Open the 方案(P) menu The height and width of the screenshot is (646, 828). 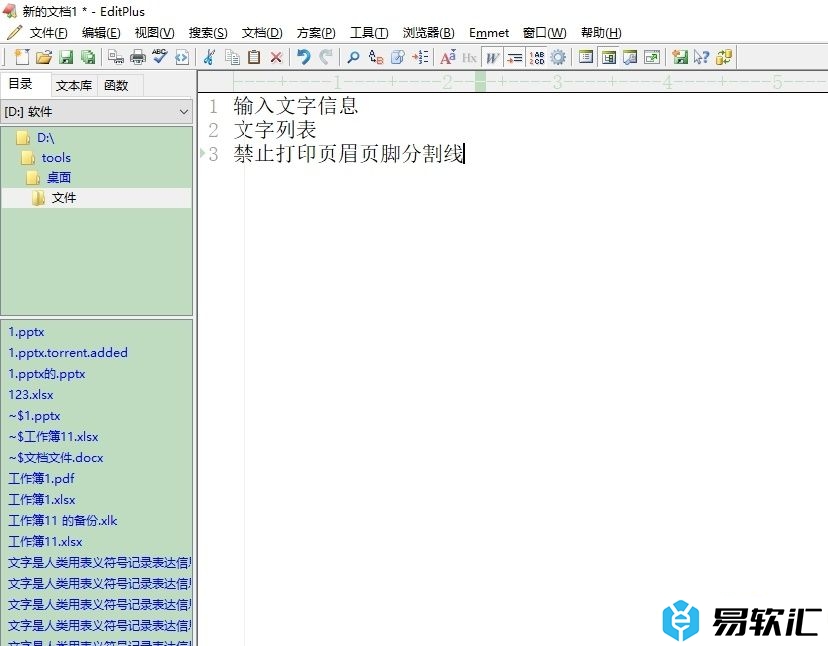coord(316,33)
